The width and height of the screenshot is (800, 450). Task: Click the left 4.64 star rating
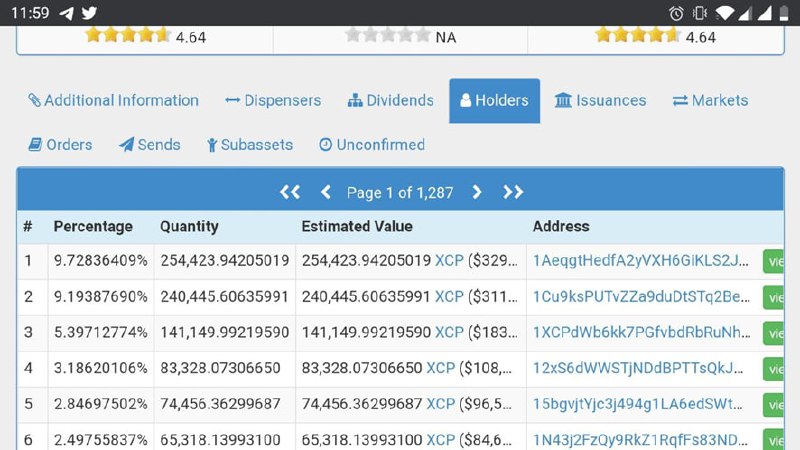[x=128, y=35]
